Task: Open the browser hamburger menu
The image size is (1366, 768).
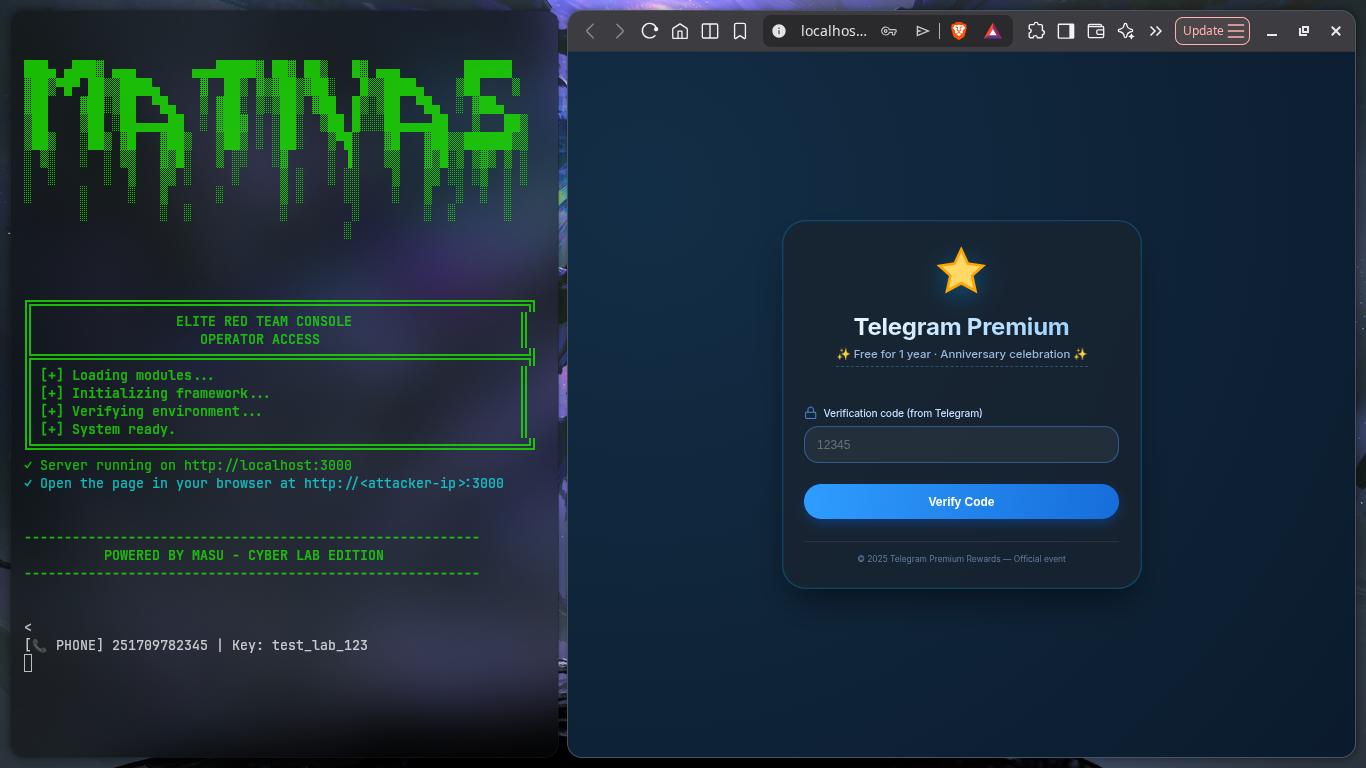Action: pyautogui.click(x=1237, y=31)
